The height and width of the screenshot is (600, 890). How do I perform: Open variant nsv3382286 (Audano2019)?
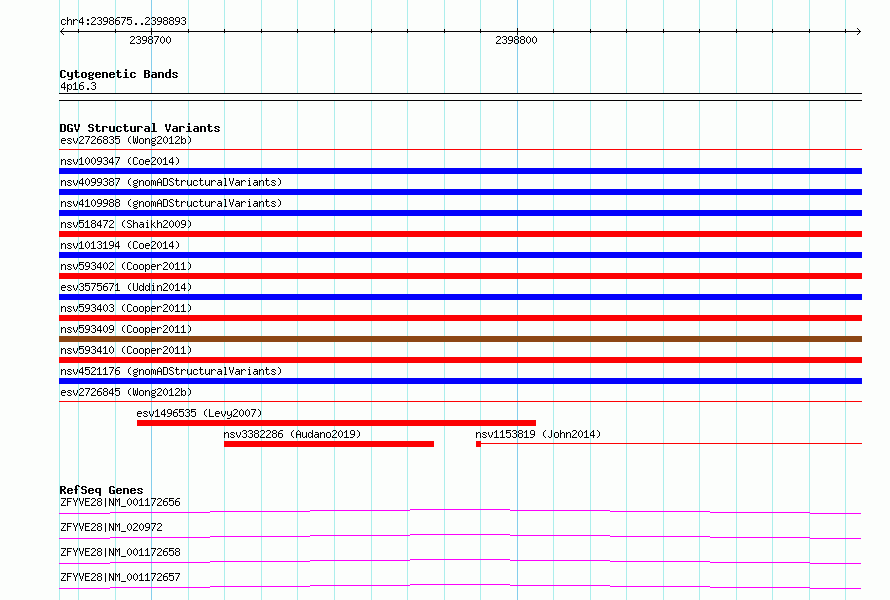tap(292, 434)
